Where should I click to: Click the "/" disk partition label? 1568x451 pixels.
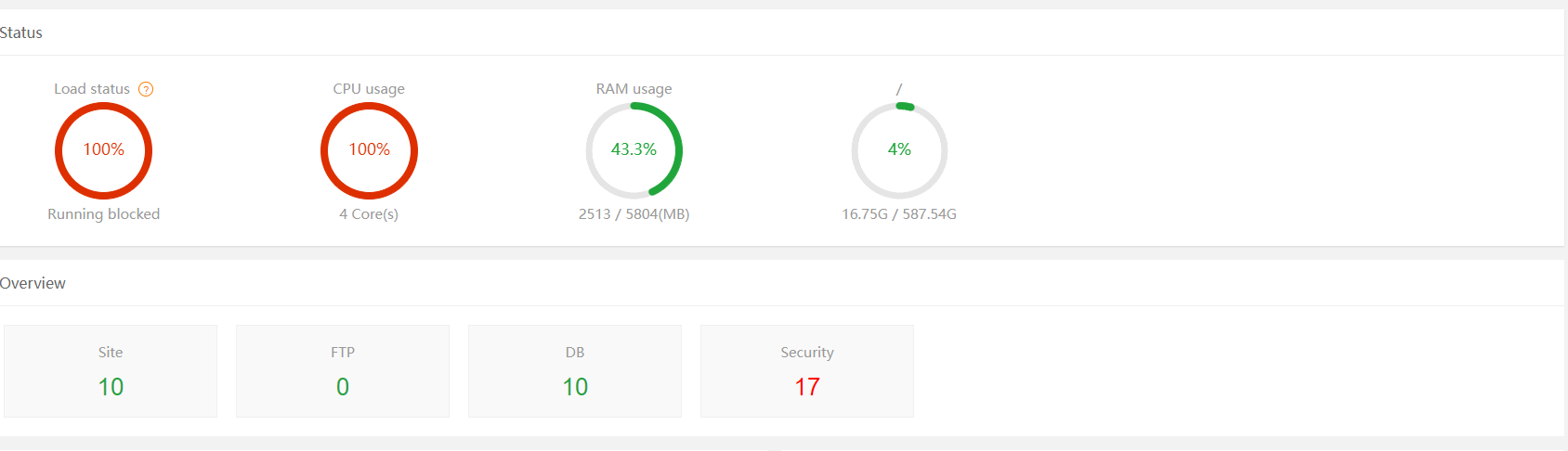click(x=899, y=89)
